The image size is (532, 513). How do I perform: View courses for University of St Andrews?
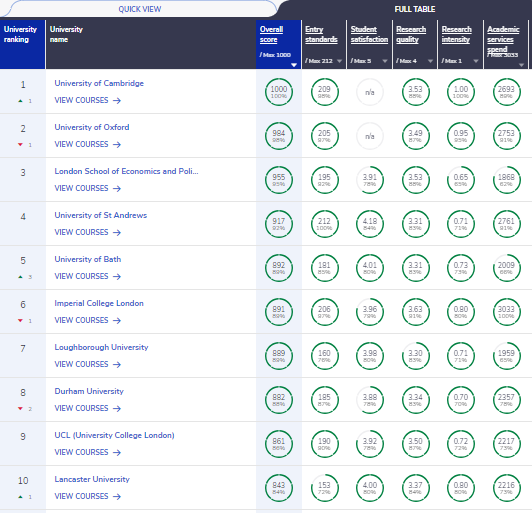click(88, 232)
